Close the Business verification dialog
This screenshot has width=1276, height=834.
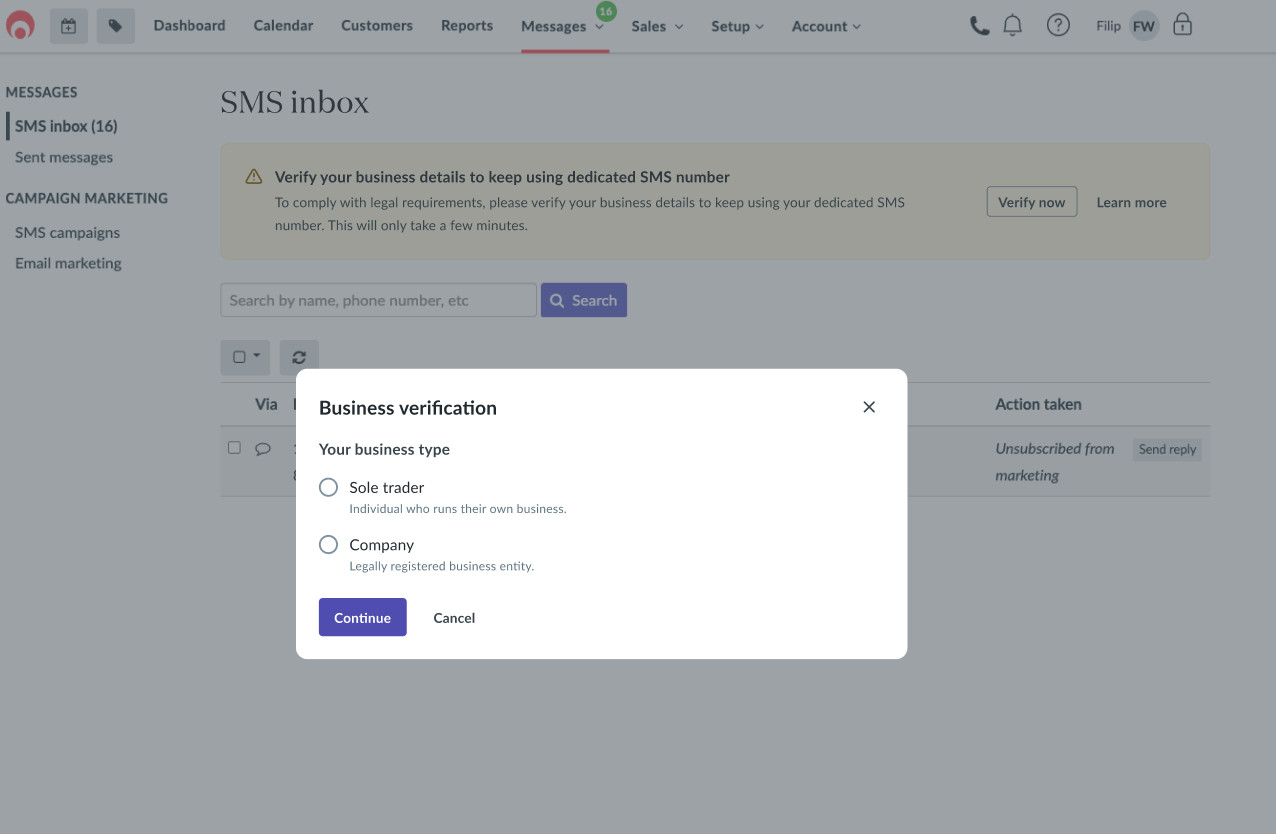pos(869,407)
